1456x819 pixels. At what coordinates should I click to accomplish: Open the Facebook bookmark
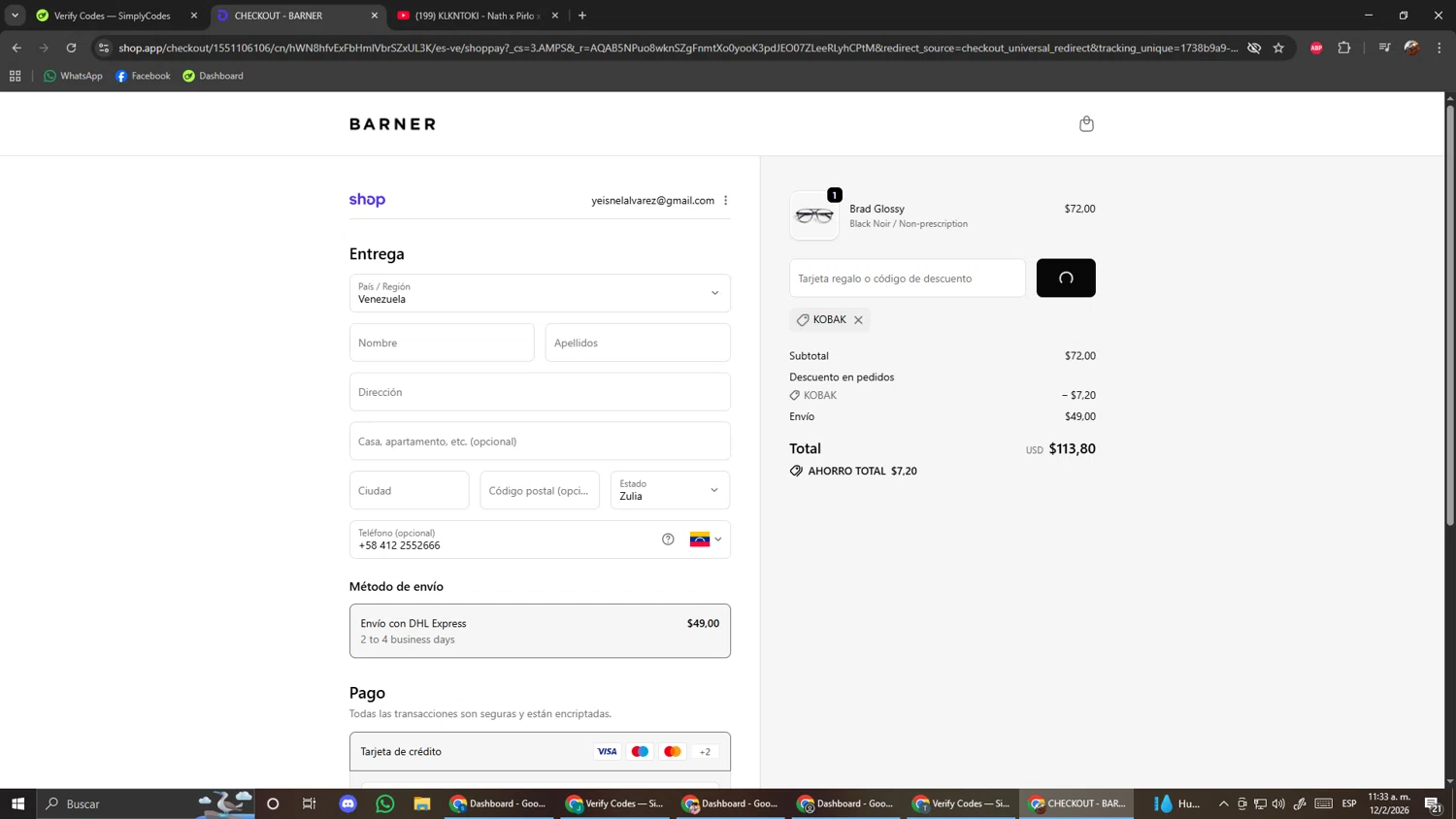(143, 76)
